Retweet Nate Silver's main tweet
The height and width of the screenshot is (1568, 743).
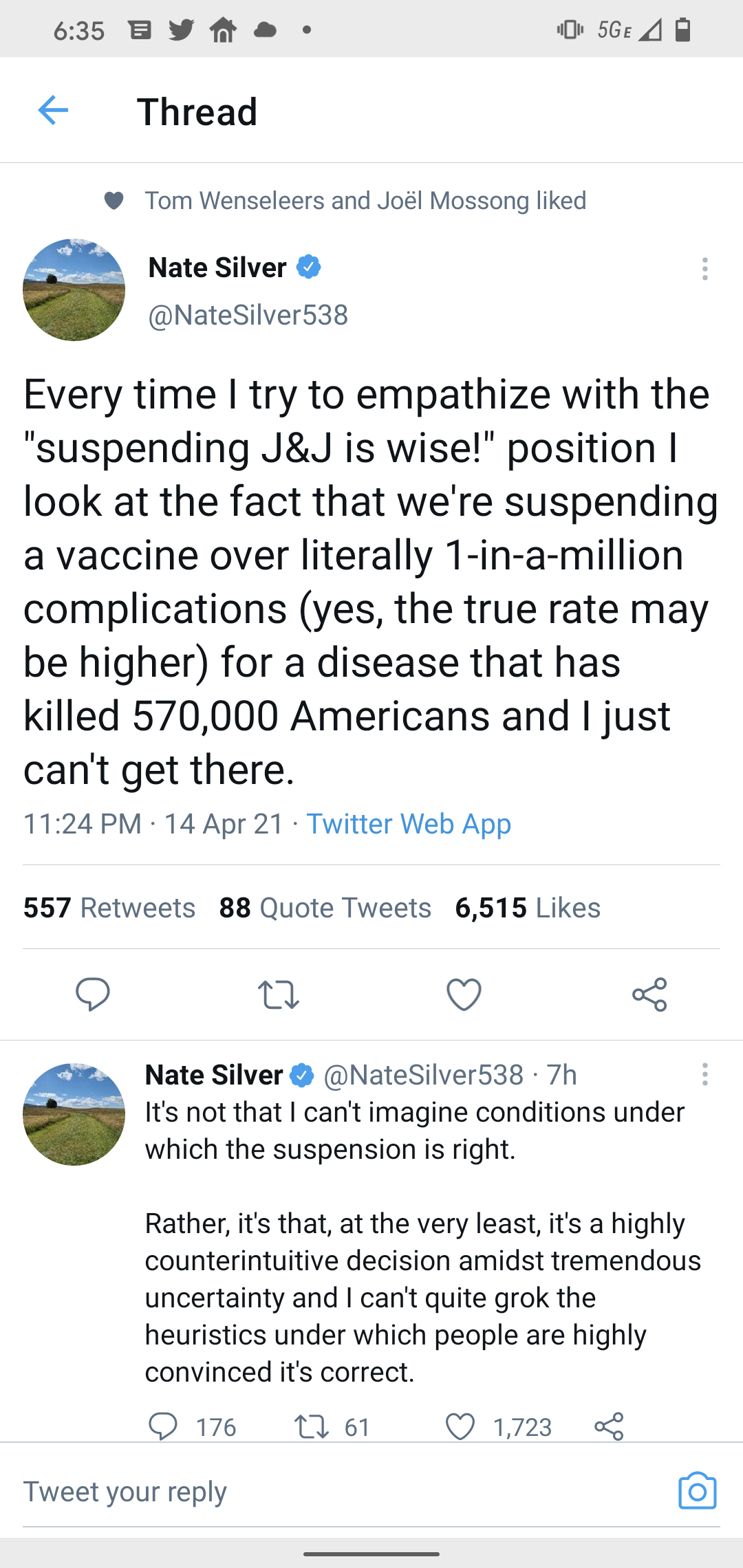[x=279, y=993]
